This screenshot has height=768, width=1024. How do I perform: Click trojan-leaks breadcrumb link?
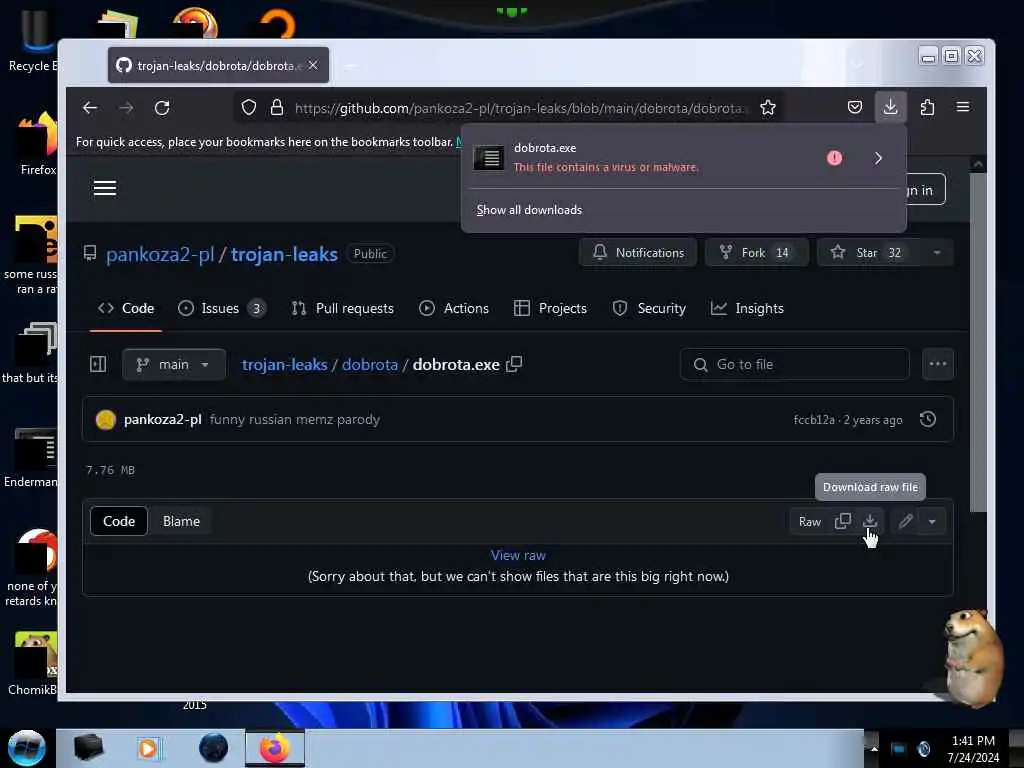pyautogui.click(x=284, y=364)
